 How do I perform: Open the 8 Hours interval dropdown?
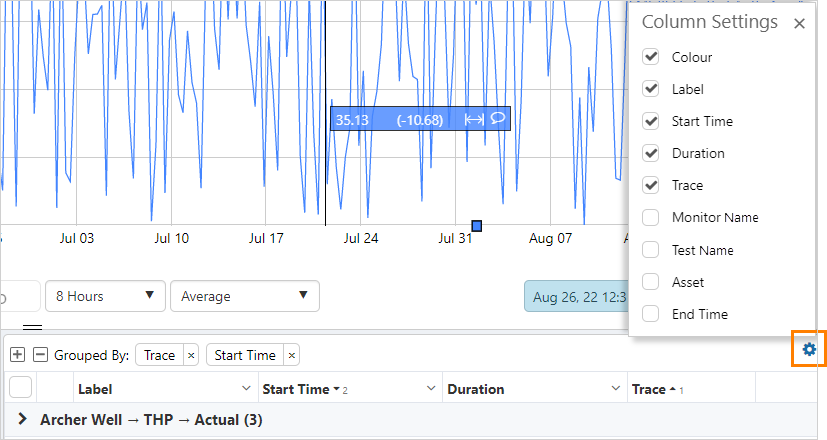tap(105, 296)
